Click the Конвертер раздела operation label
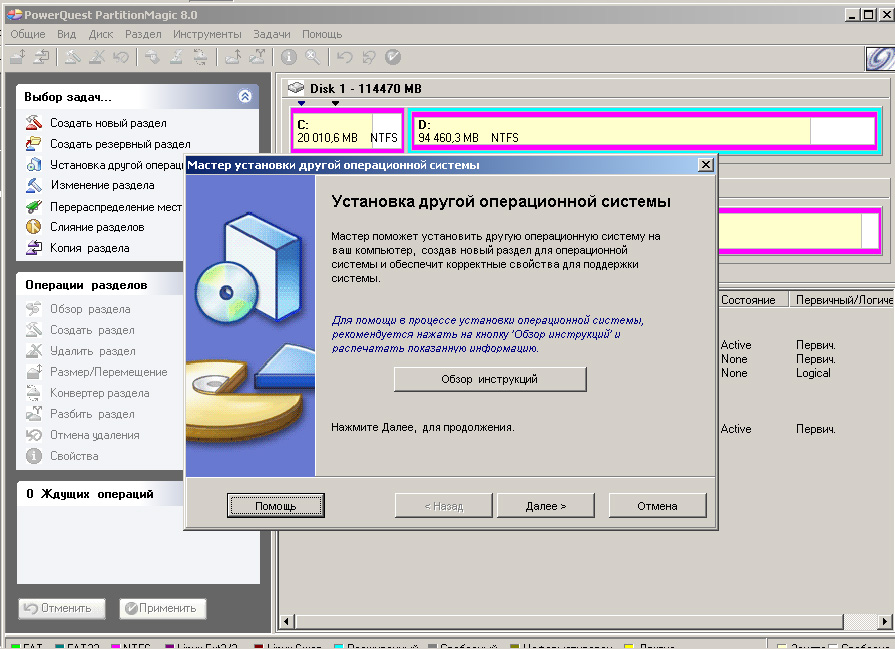Screen dimensions: 895x650 pos(100,393)
